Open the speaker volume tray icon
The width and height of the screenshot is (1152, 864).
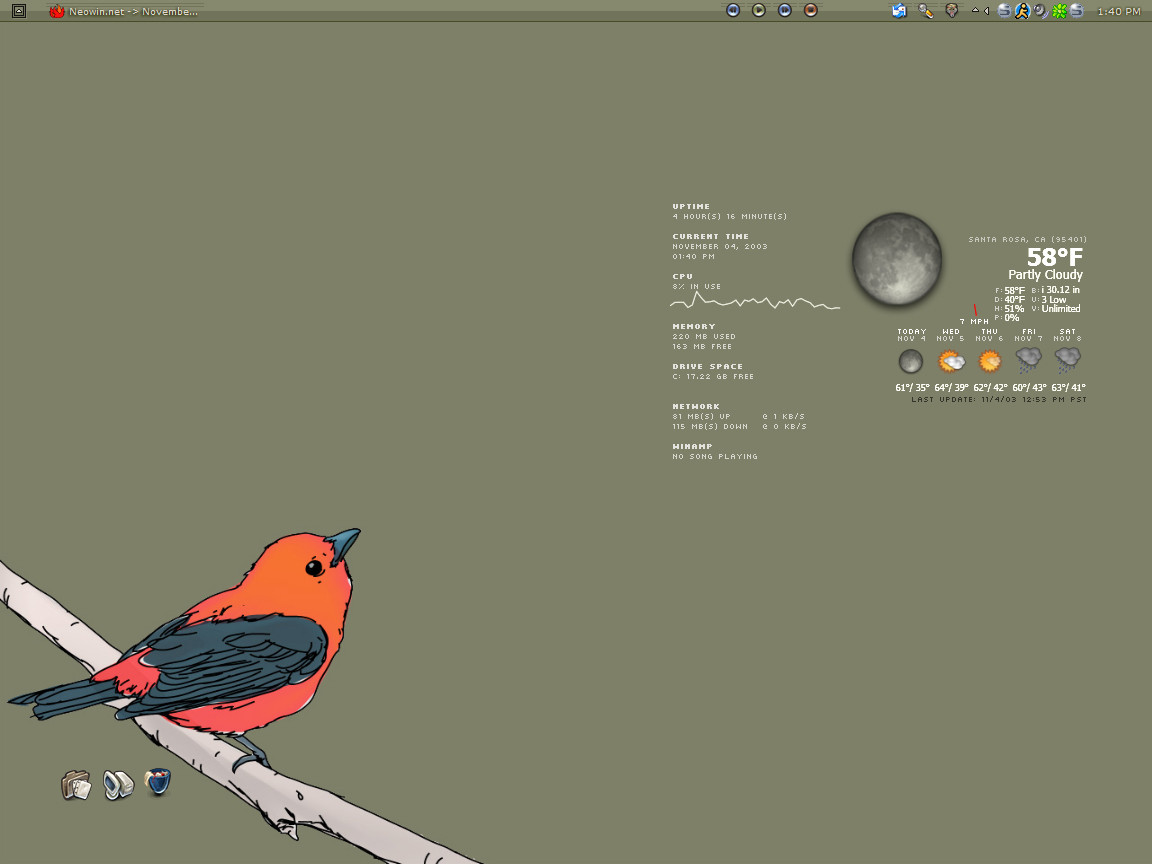point(1040,11)
